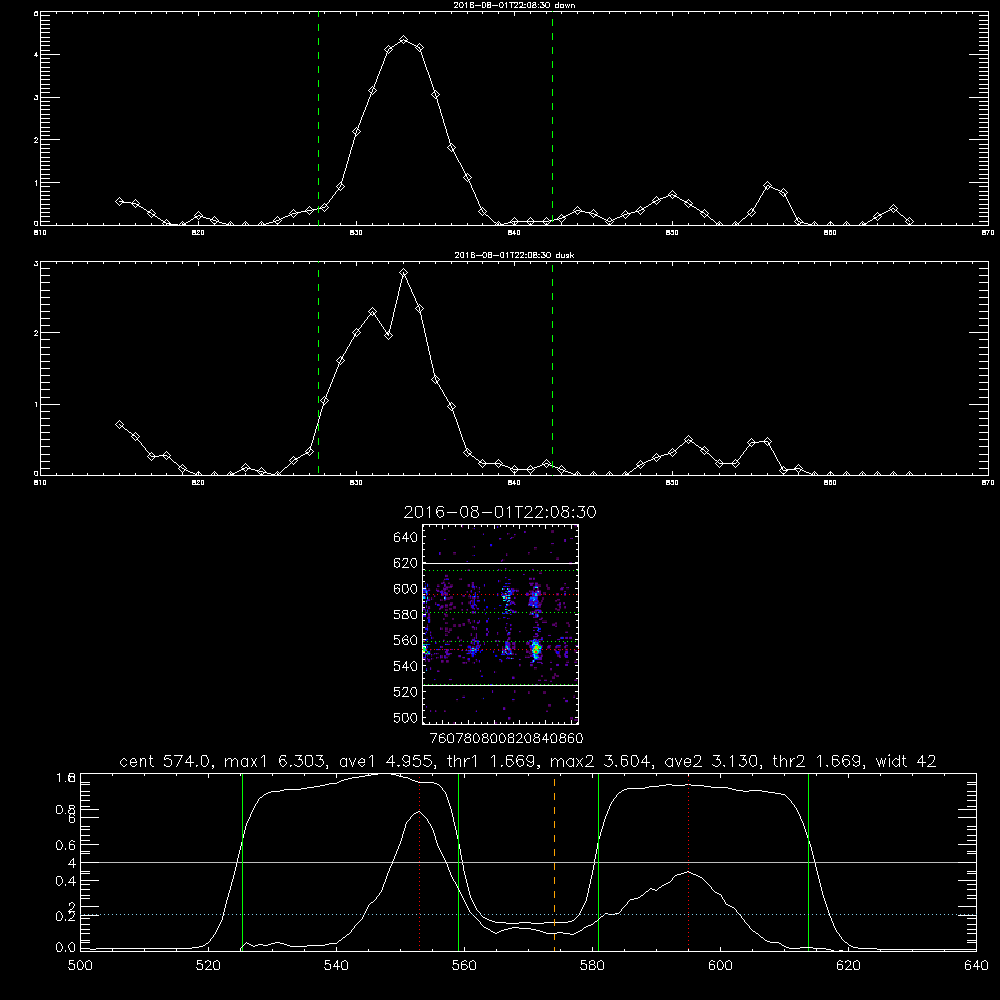Click the y-axis label 4 on dawn plot
The height and width of the screenshot is (1000, 1000).
pyautogui.click(x=36, y=55)
